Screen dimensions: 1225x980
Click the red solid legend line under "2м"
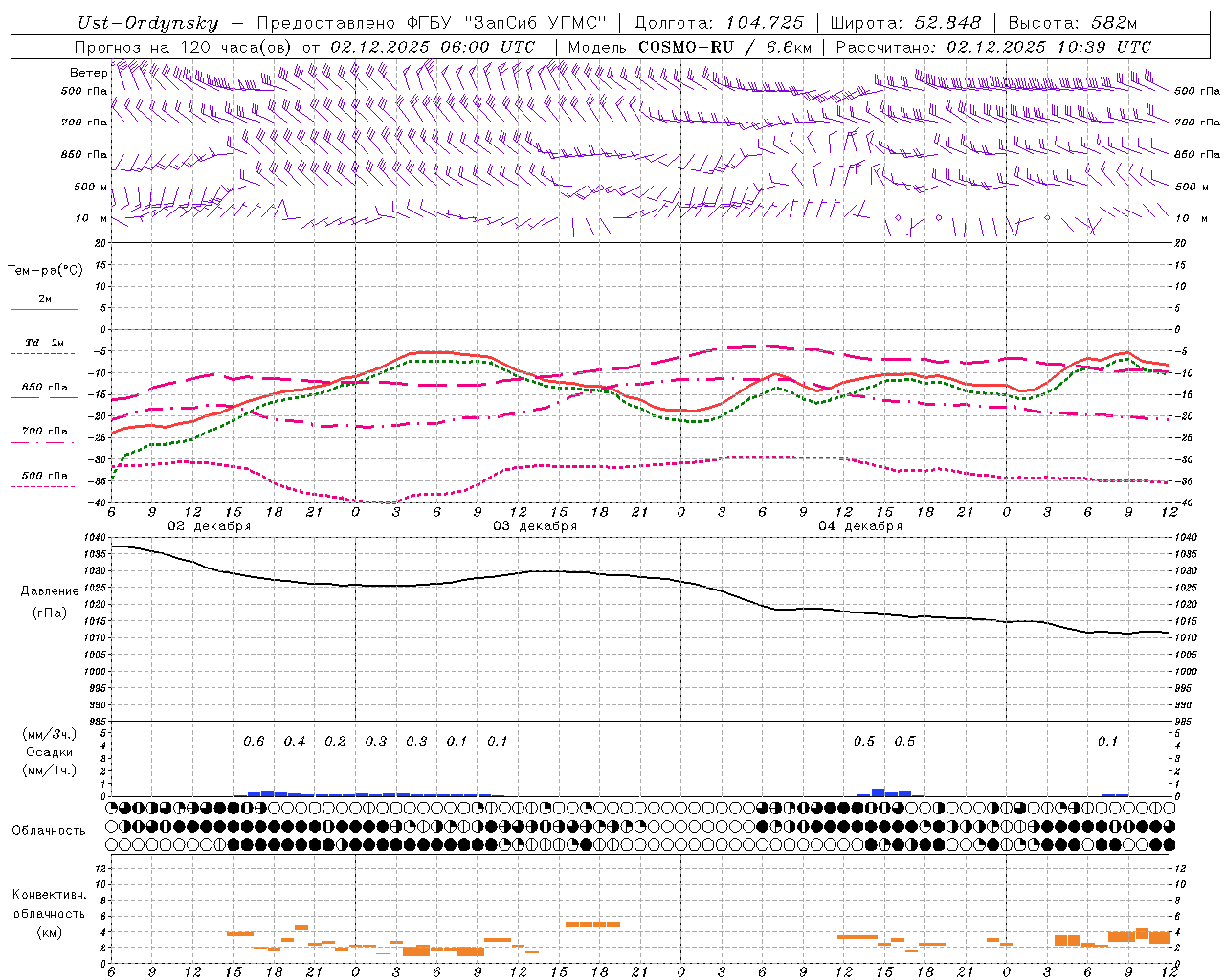coord(44,310)
